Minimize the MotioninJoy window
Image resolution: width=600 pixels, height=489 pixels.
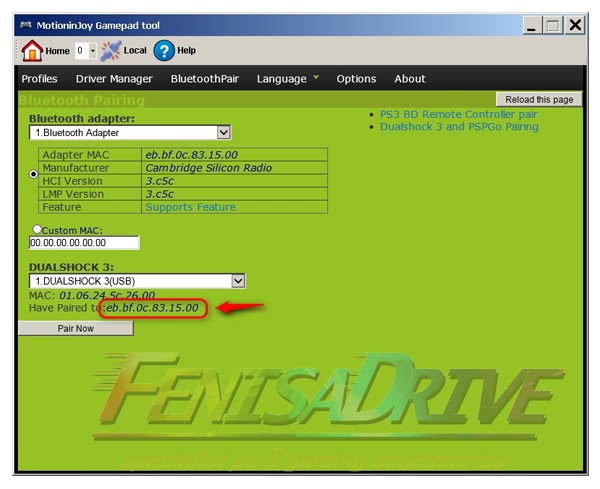532,26
